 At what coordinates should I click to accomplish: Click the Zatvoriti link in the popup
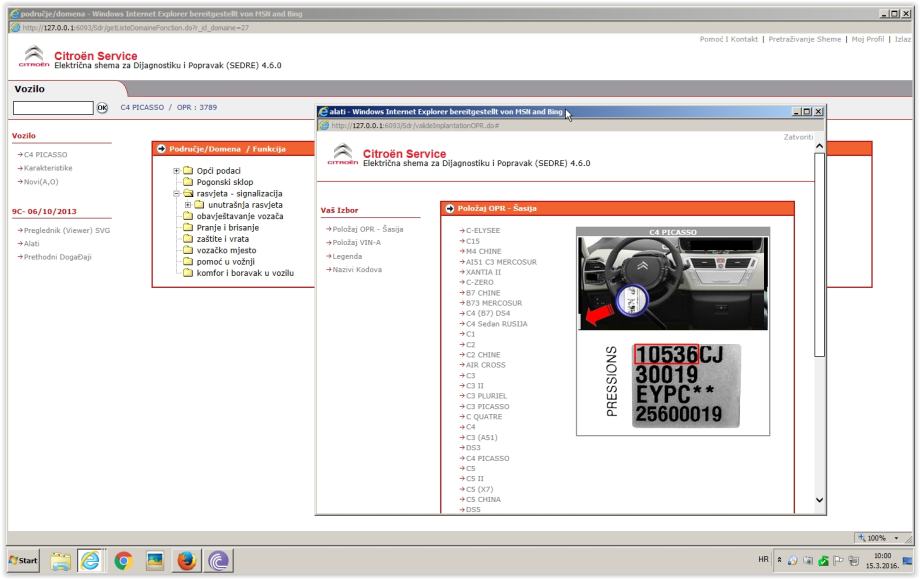(796, 136)
